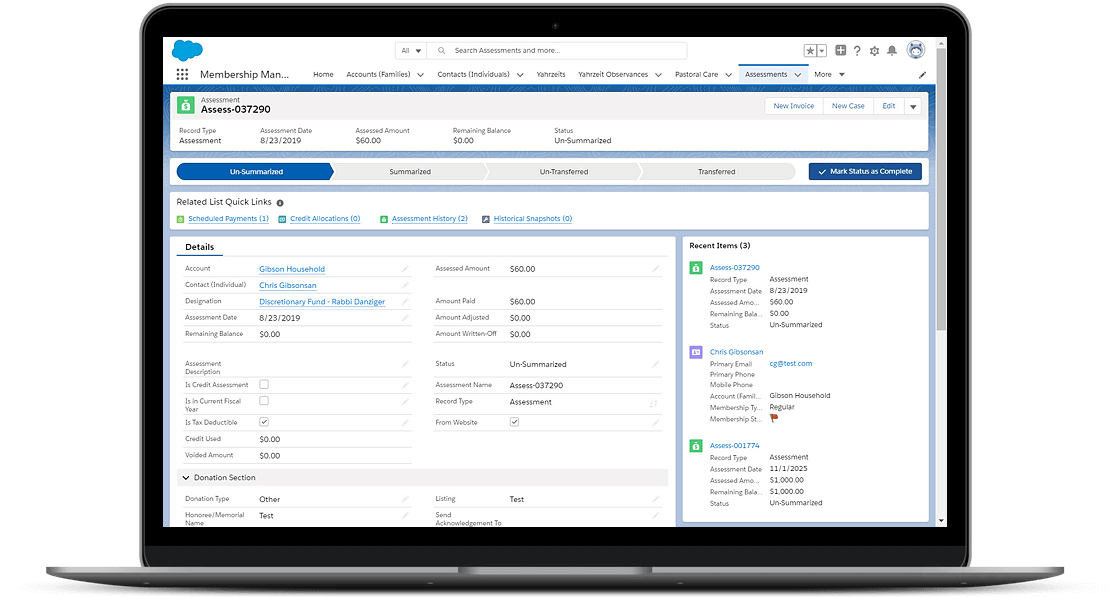1111x598 pixels.
Task: Open the Pastoral Care tab
Action: pyautogui.click(x=697, y=74)
